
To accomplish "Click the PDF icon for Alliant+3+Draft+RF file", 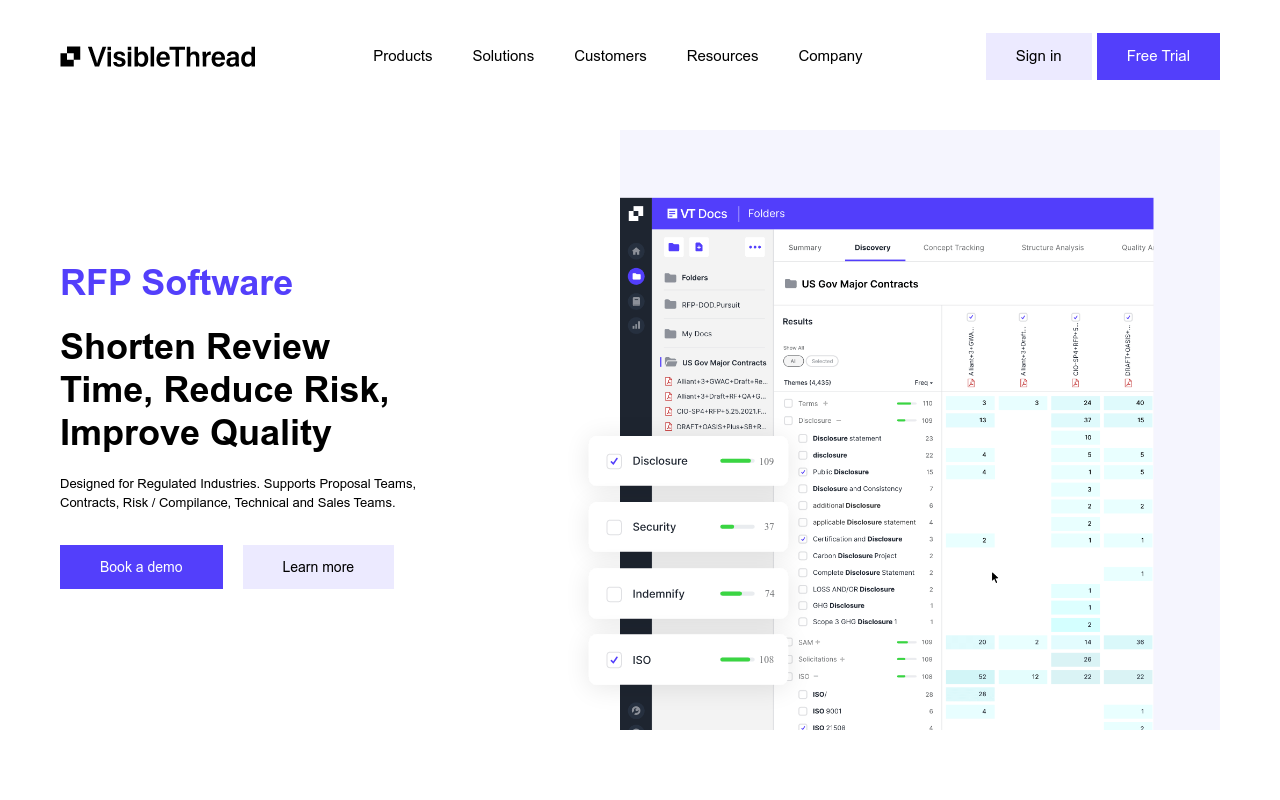I will [x=669, y=396].
